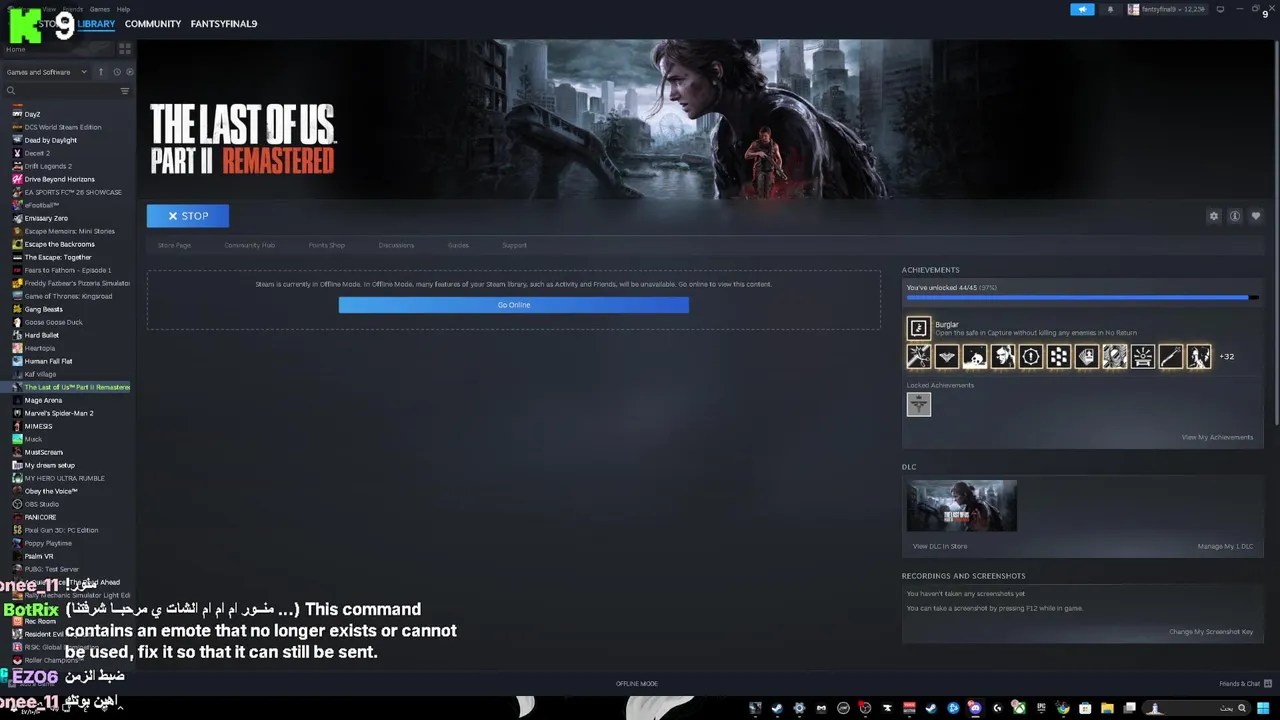The width and height of the screenshot is (1280, 720).
Task: Select Gang Beasts in library
Action: 43,309
